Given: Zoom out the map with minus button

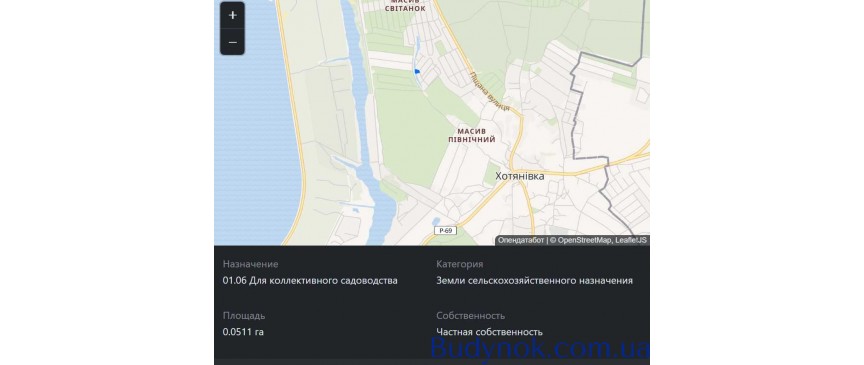Looking at the screenshot, I should (x=233, y=42).
